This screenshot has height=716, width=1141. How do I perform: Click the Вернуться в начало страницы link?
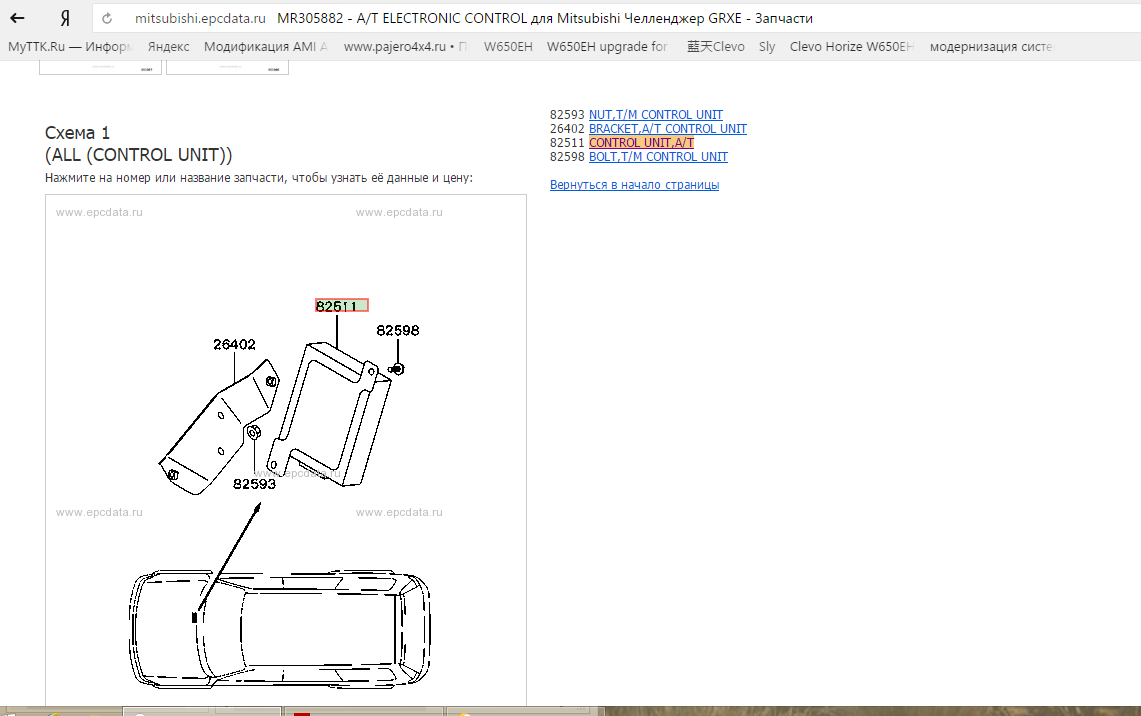click(634, 185)
